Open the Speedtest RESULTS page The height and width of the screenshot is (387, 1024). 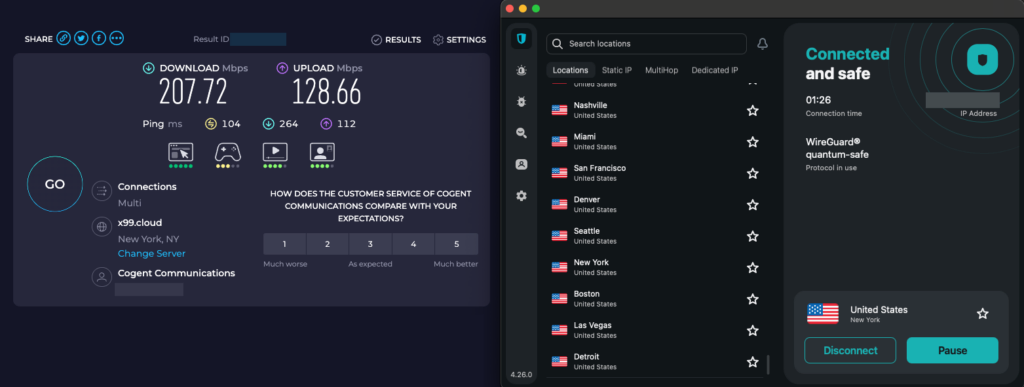396,40
